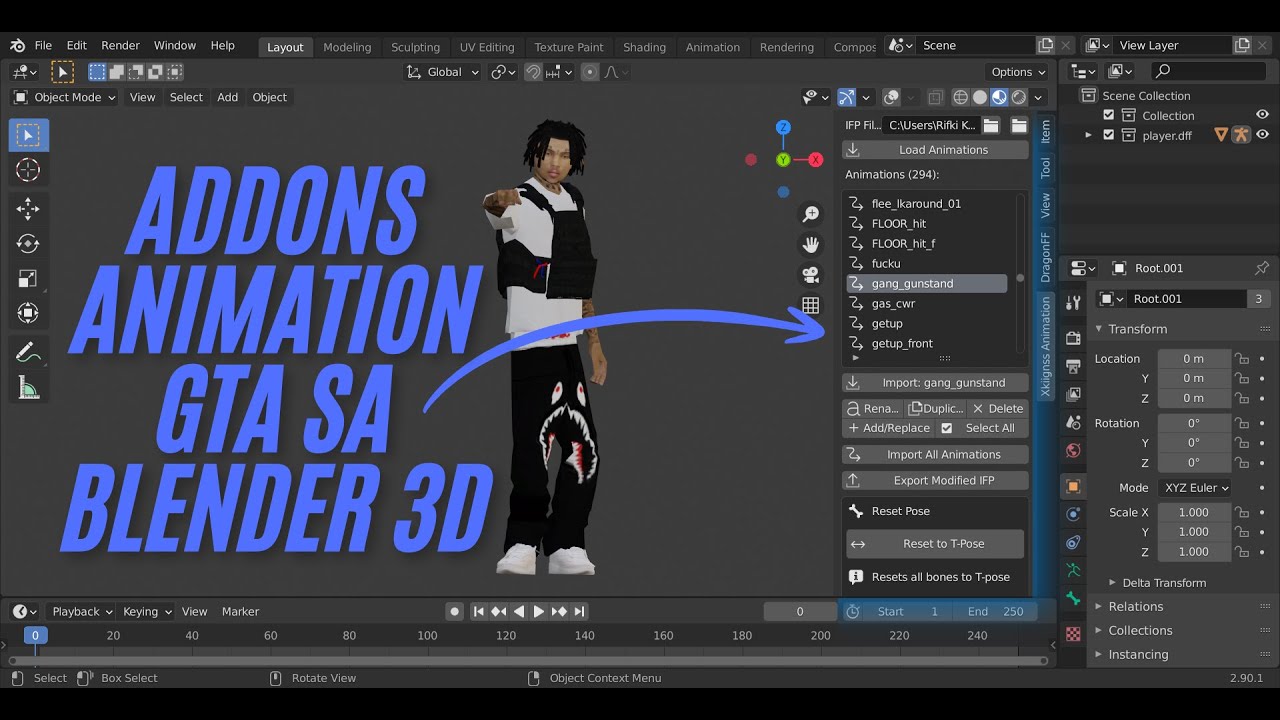
Task: Switch to the UV Editing workspace tab
Action: [487, 47]
